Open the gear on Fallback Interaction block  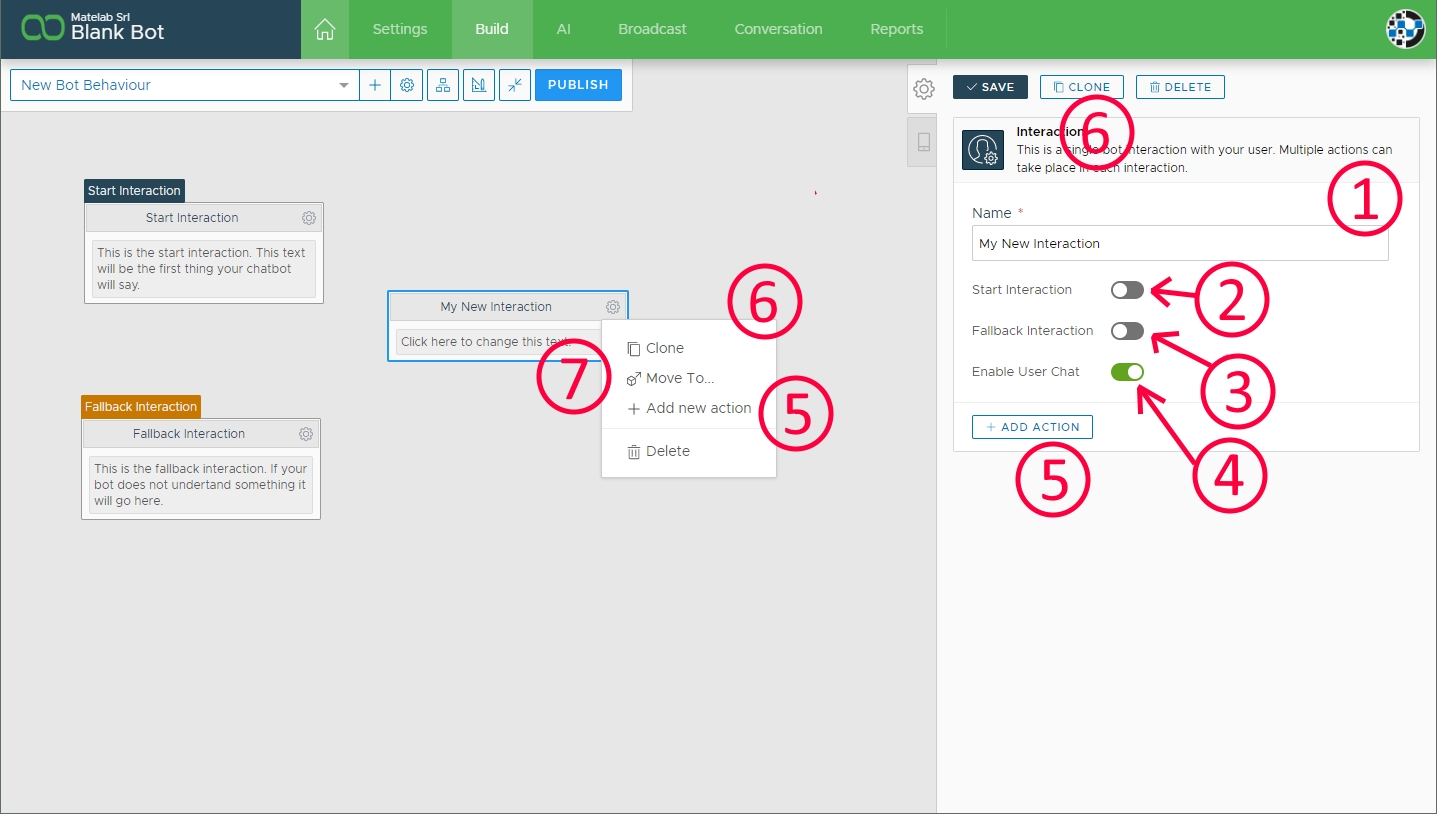coord(306,434)
